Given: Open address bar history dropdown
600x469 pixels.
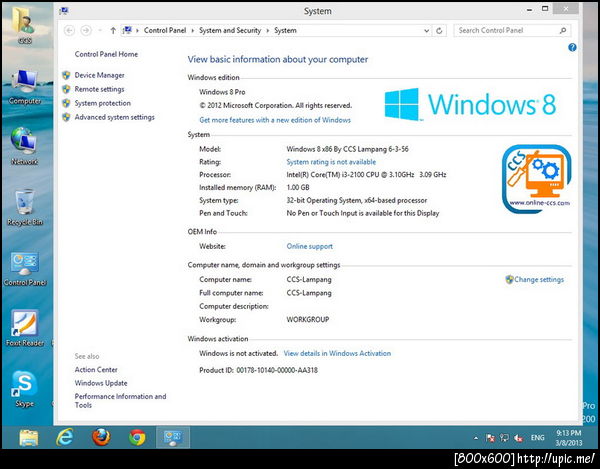Looking at the screenshot, I should [427, 31].
